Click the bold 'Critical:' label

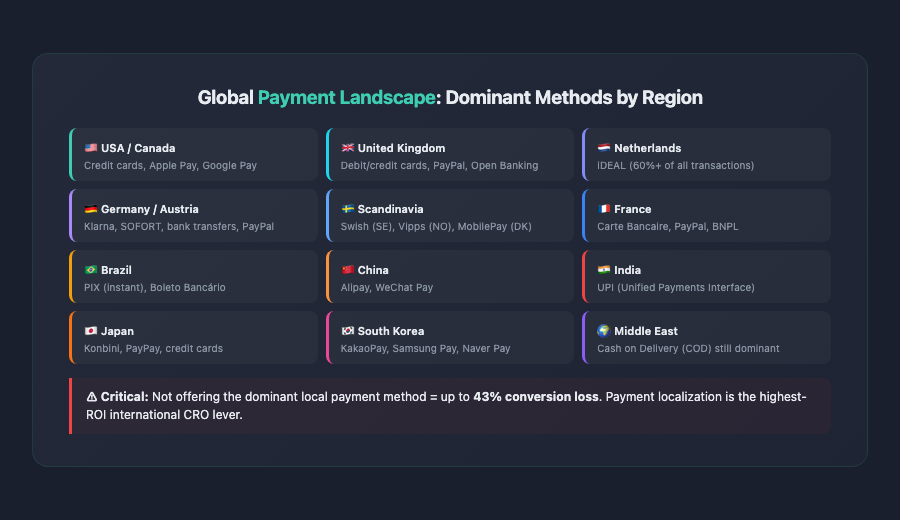125,397
